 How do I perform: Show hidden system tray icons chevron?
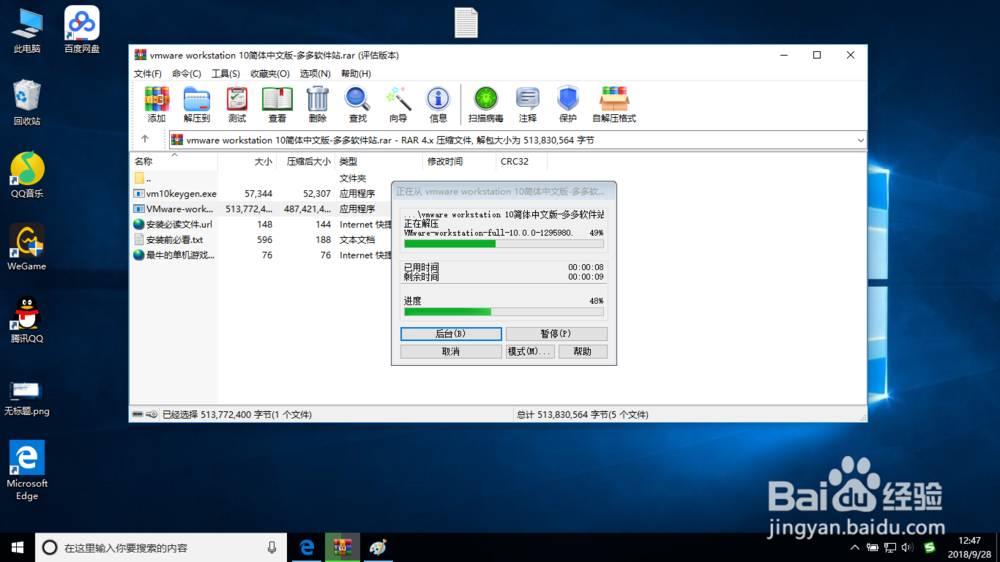(x=855, y=547)
